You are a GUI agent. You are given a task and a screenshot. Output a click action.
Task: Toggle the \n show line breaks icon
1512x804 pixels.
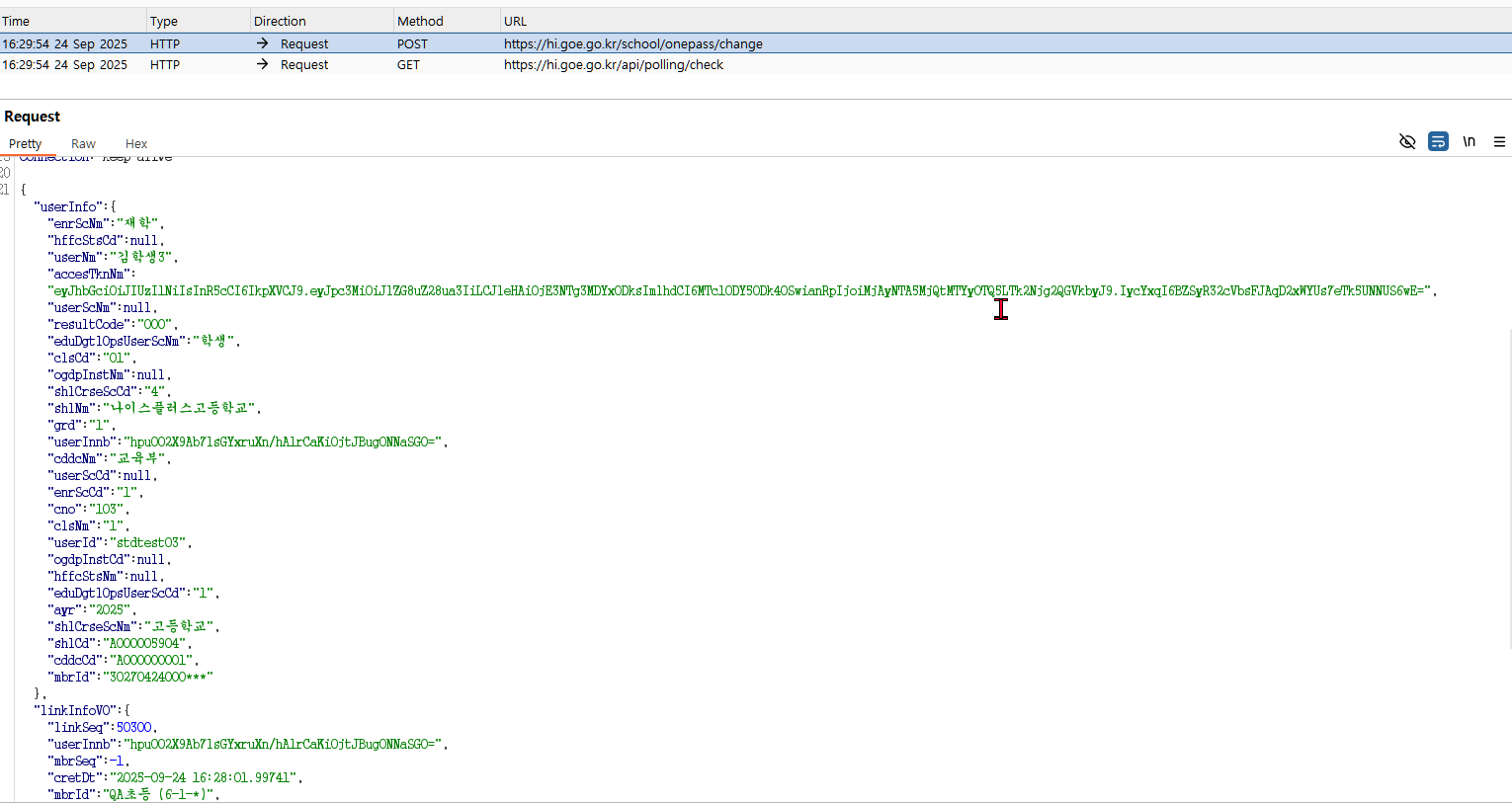tap(1469, 142)
